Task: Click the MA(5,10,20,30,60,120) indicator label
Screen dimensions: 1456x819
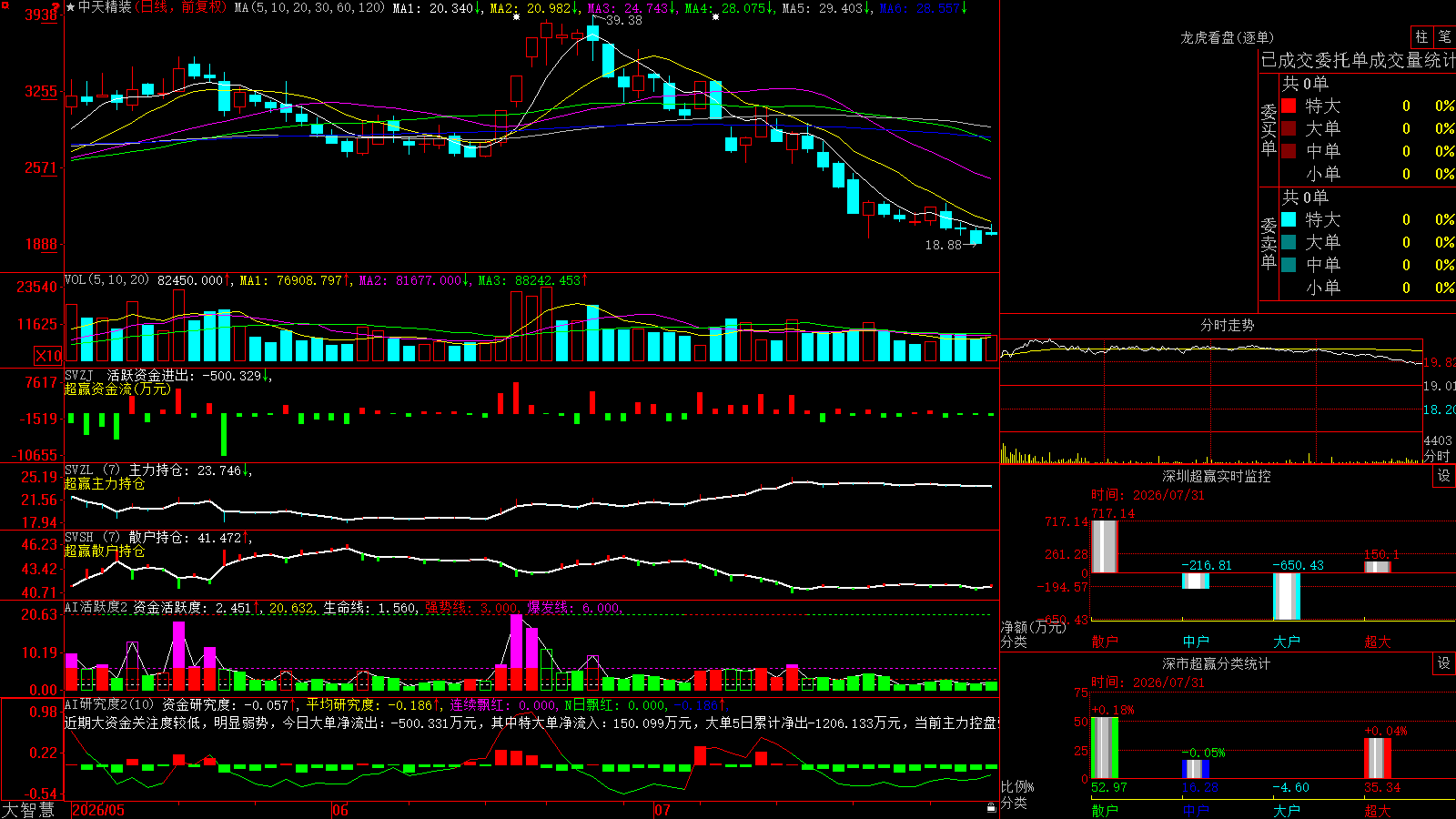Action: click(x=310, y=7)
